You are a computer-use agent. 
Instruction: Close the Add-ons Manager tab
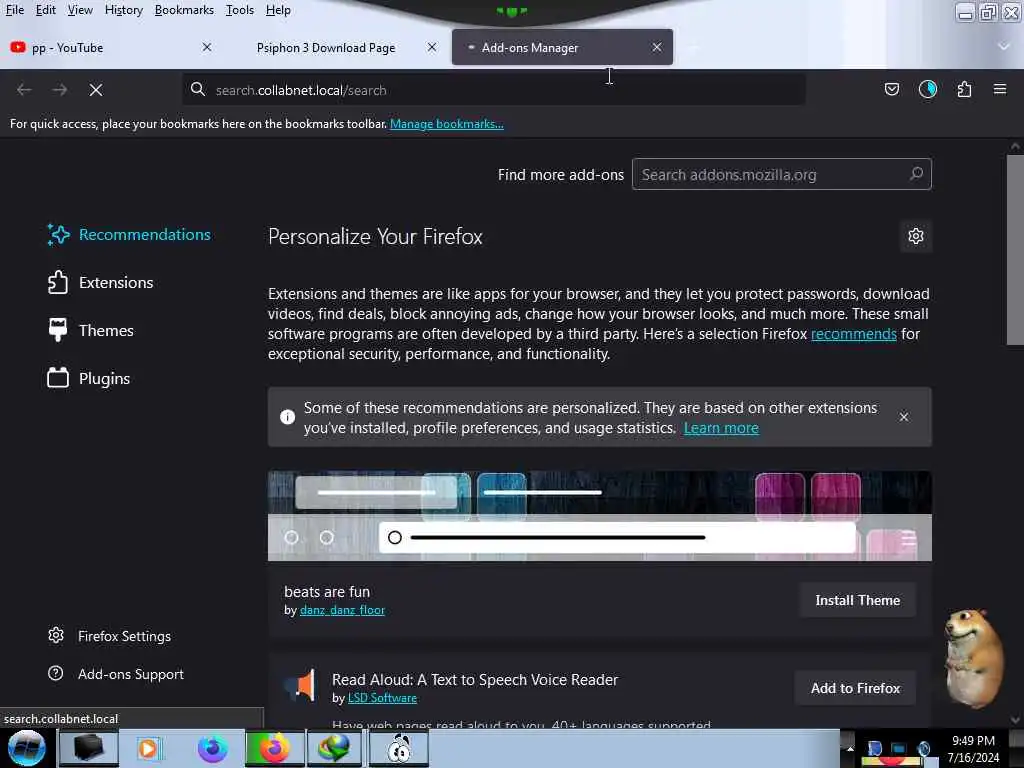click(657, 47)
